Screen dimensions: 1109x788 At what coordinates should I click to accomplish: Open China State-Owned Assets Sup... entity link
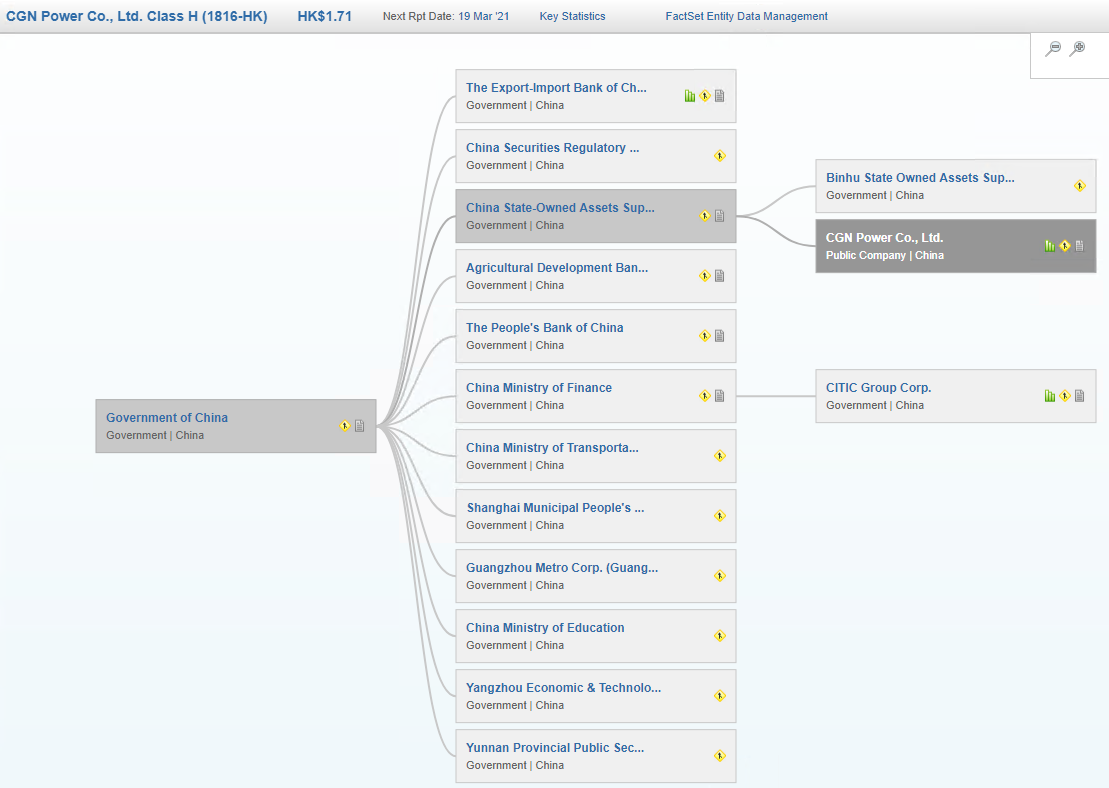tap(560, 208)
